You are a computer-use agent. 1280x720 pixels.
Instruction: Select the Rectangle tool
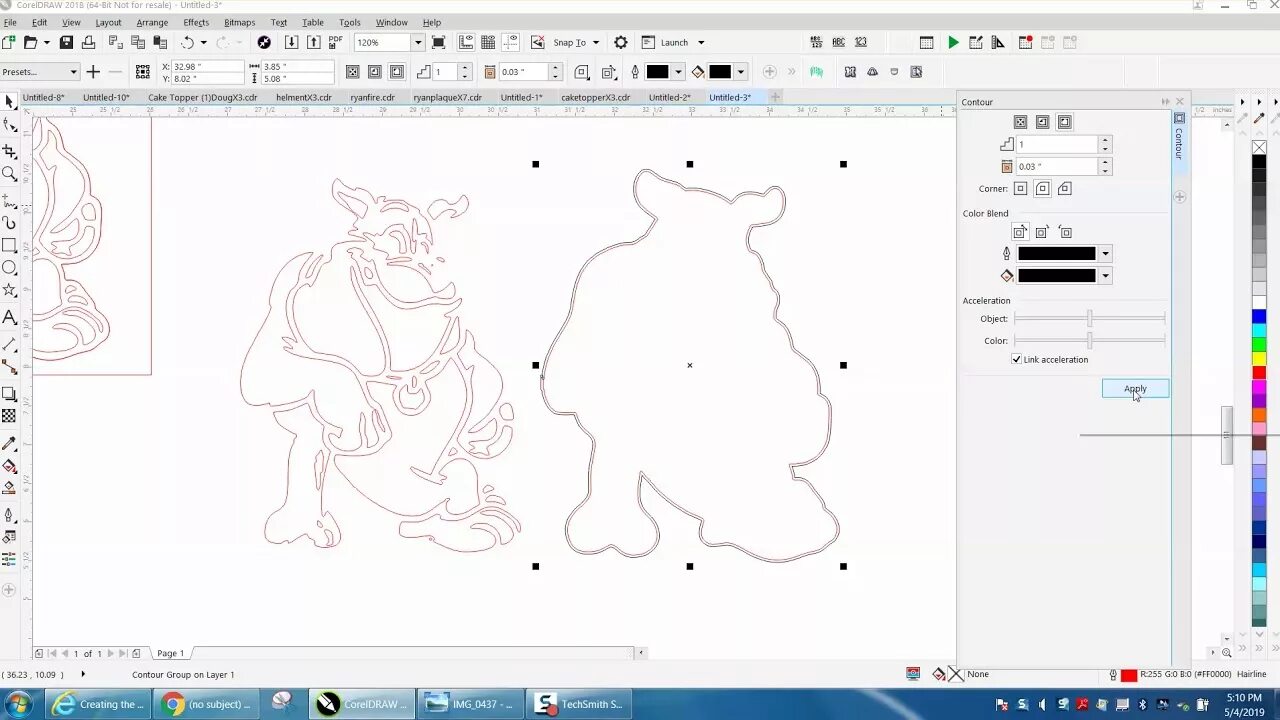point(9,245)
